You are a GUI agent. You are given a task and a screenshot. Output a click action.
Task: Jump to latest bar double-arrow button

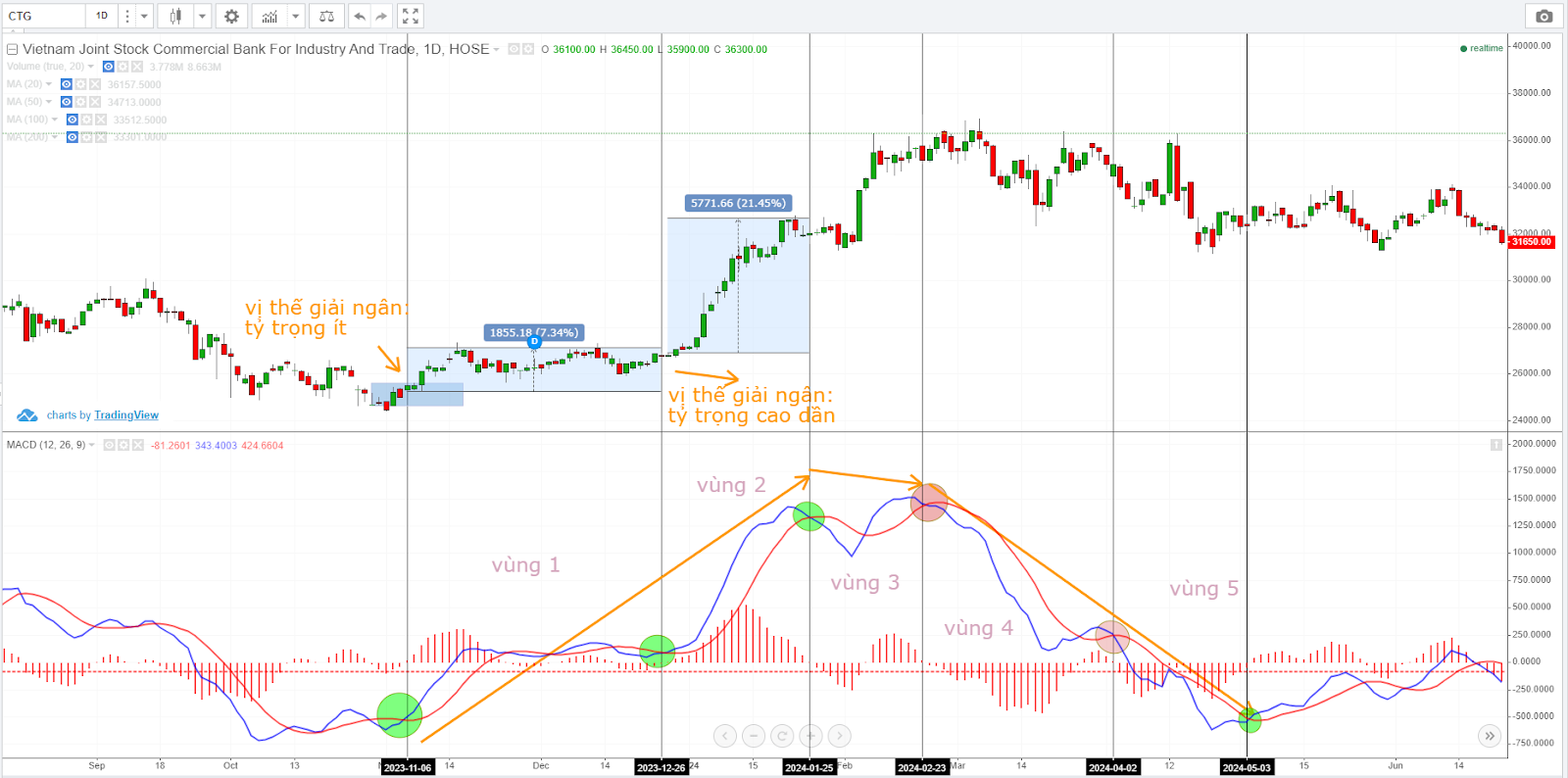1490,736
